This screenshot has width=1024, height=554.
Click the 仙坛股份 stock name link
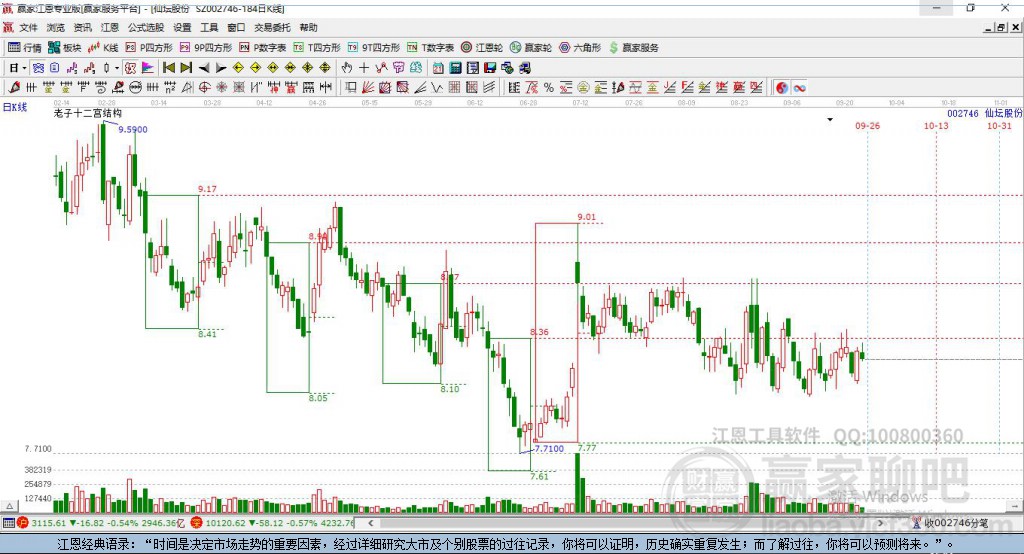point(1003,114)
